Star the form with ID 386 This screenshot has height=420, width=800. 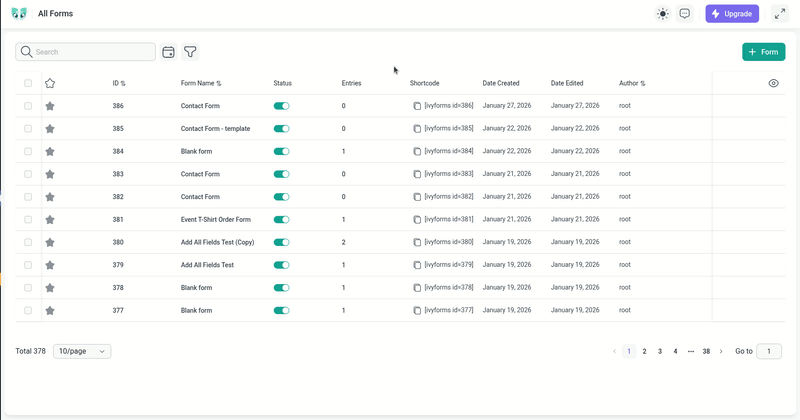50,106
